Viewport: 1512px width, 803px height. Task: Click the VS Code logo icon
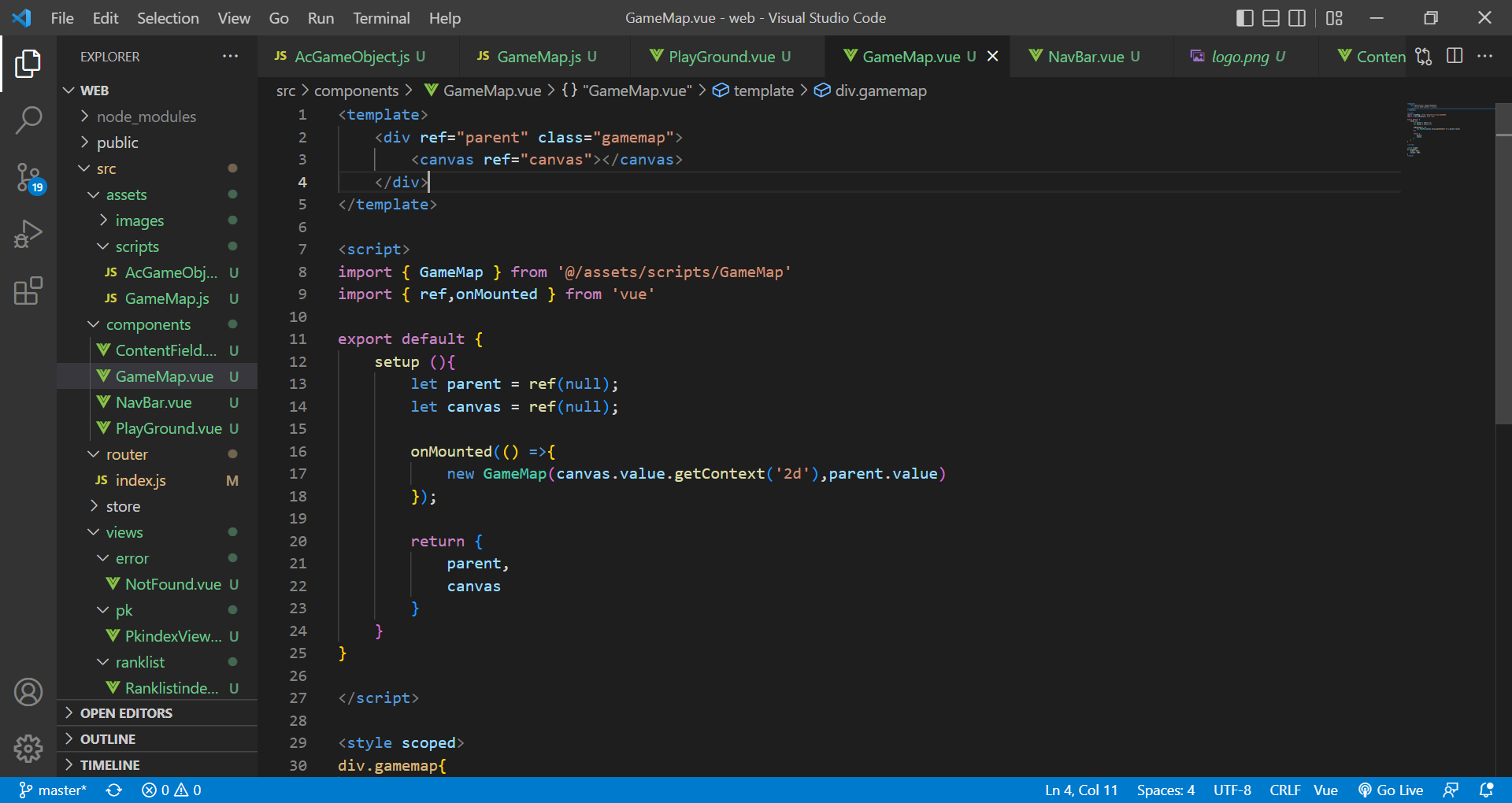tap(22, 17)
